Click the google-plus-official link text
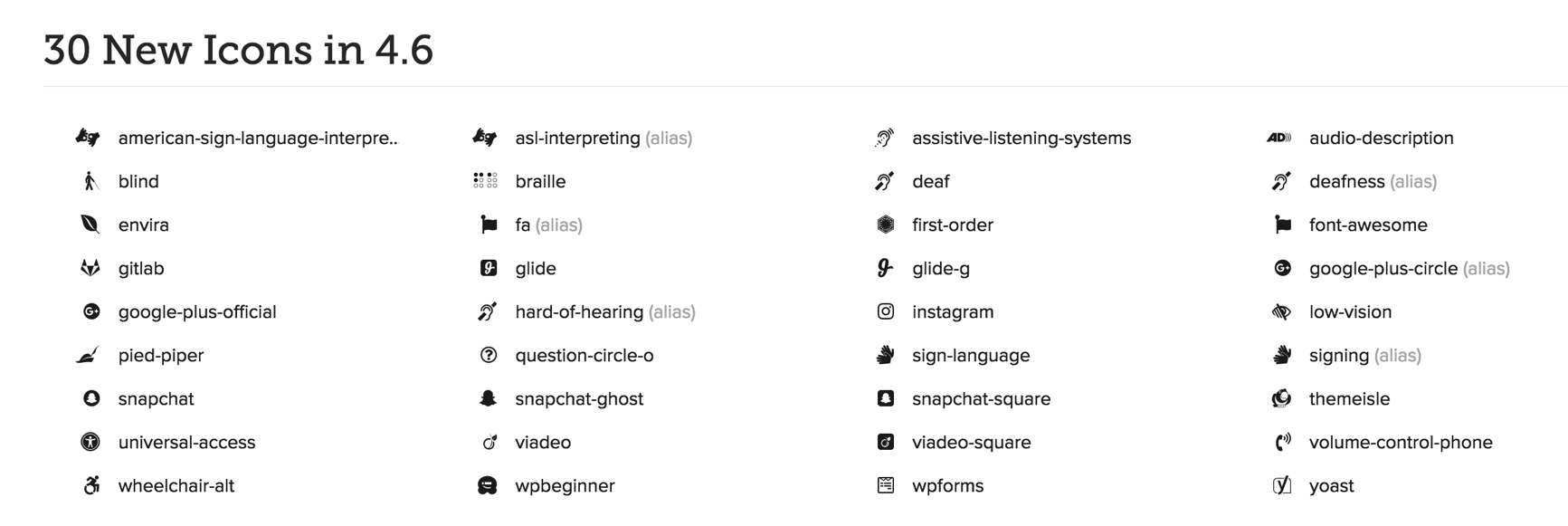 [x=197, y=311]
